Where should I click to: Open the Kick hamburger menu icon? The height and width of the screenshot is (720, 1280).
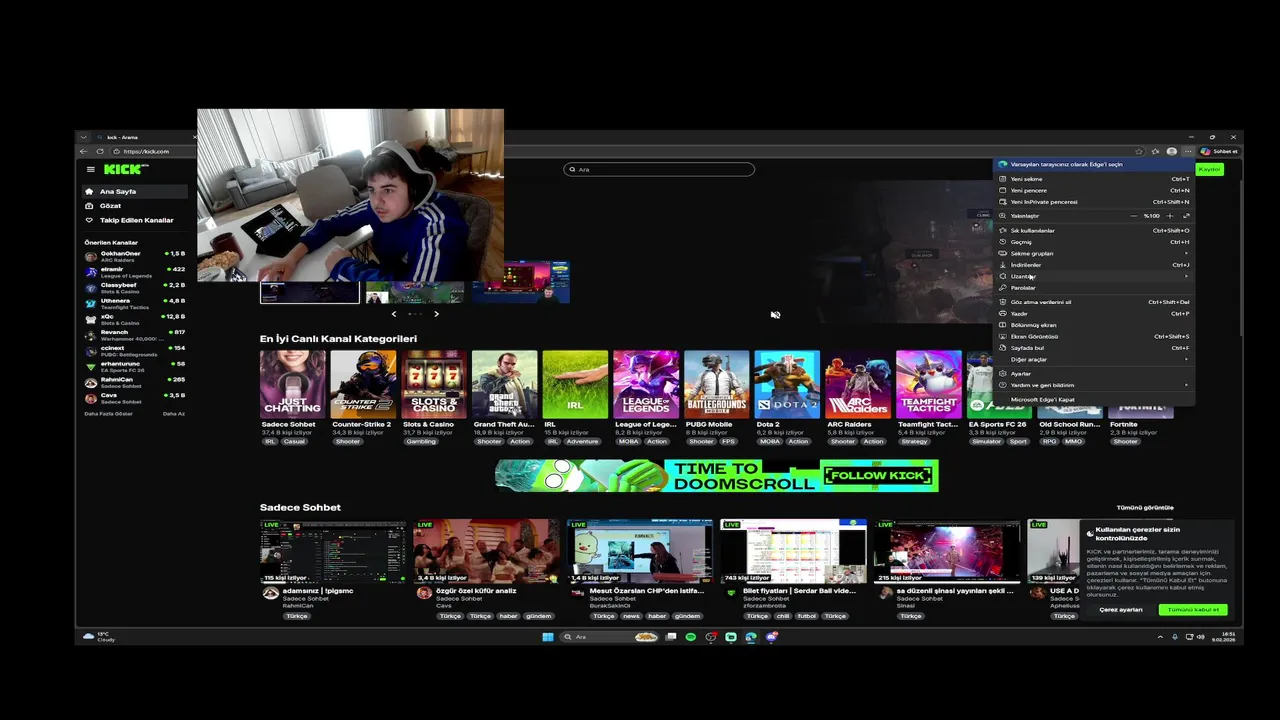pos(90,170)
